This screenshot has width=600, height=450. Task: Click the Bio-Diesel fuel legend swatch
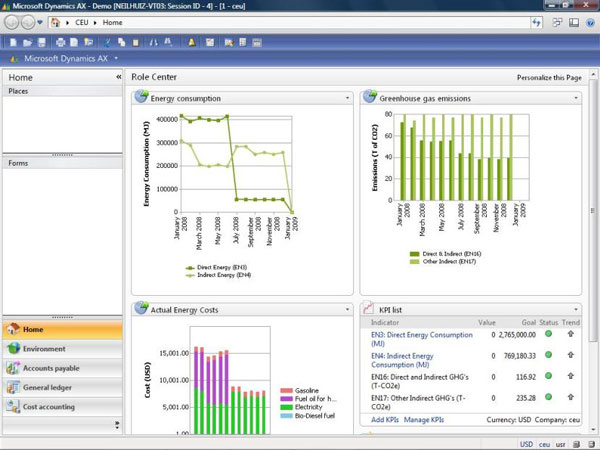(x=286, y=416)
